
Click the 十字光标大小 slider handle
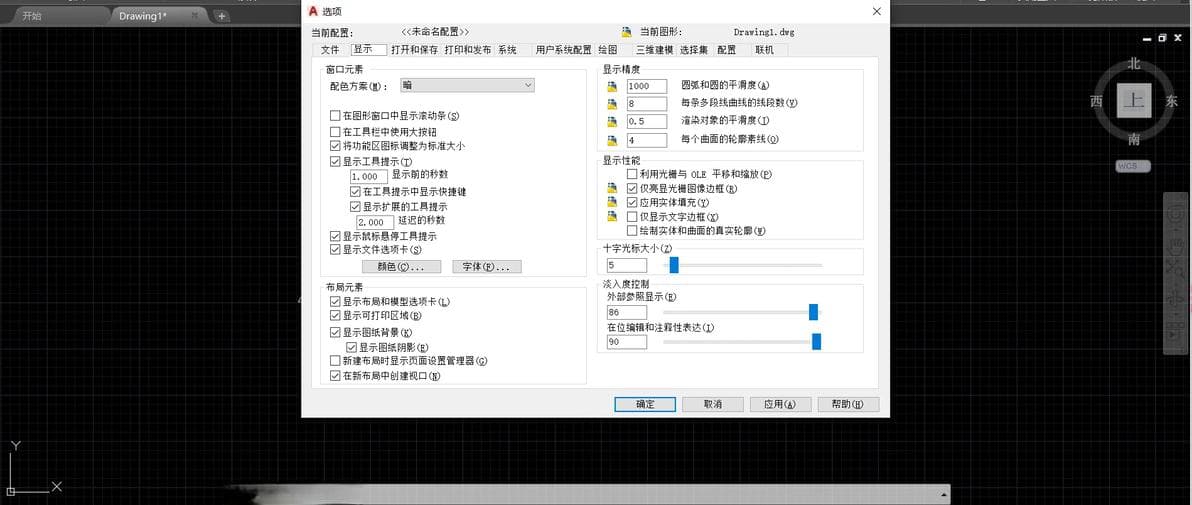coord(674,265)
